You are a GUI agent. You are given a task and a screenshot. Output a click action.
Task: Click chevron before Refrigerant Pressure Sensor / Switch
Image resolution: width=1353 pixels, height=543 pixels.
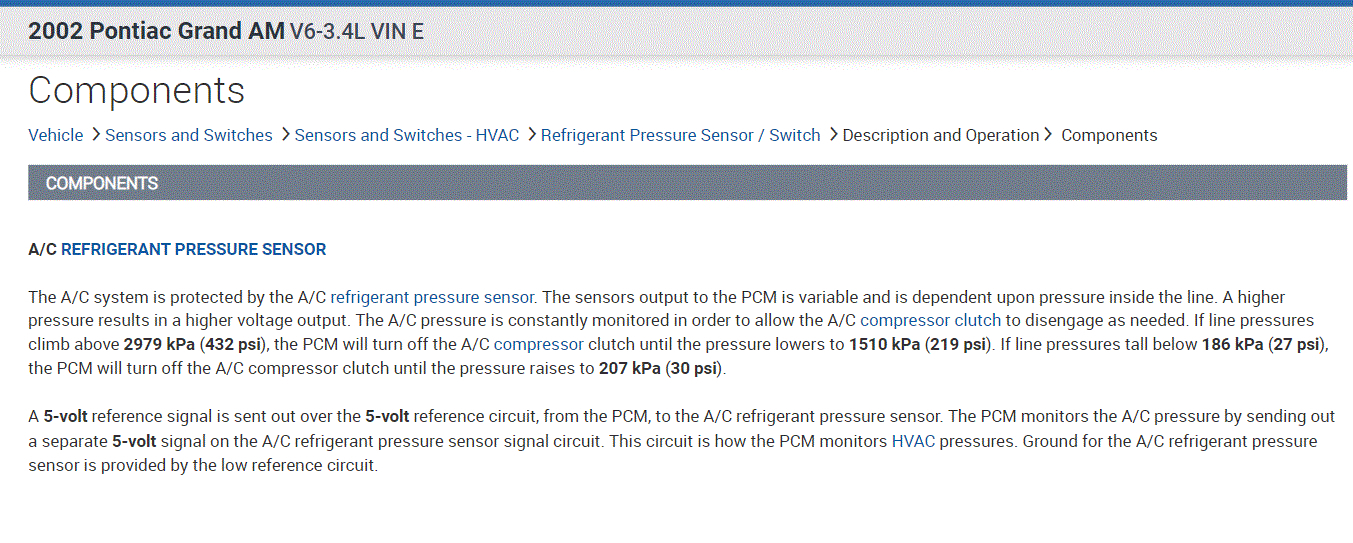[531, 134]
